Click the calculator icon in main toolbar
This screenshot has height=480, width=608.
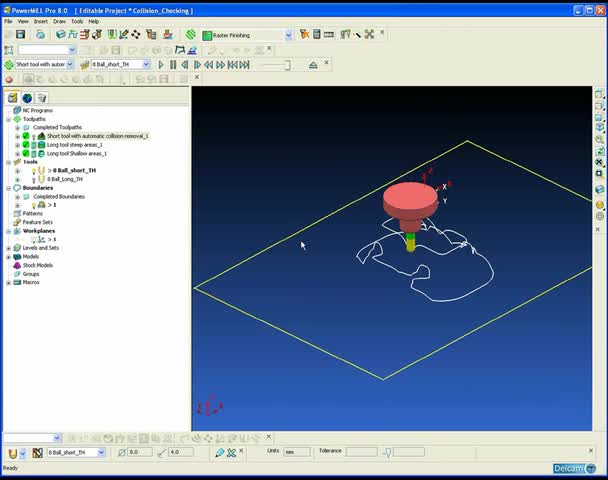[x=316, y=35]
